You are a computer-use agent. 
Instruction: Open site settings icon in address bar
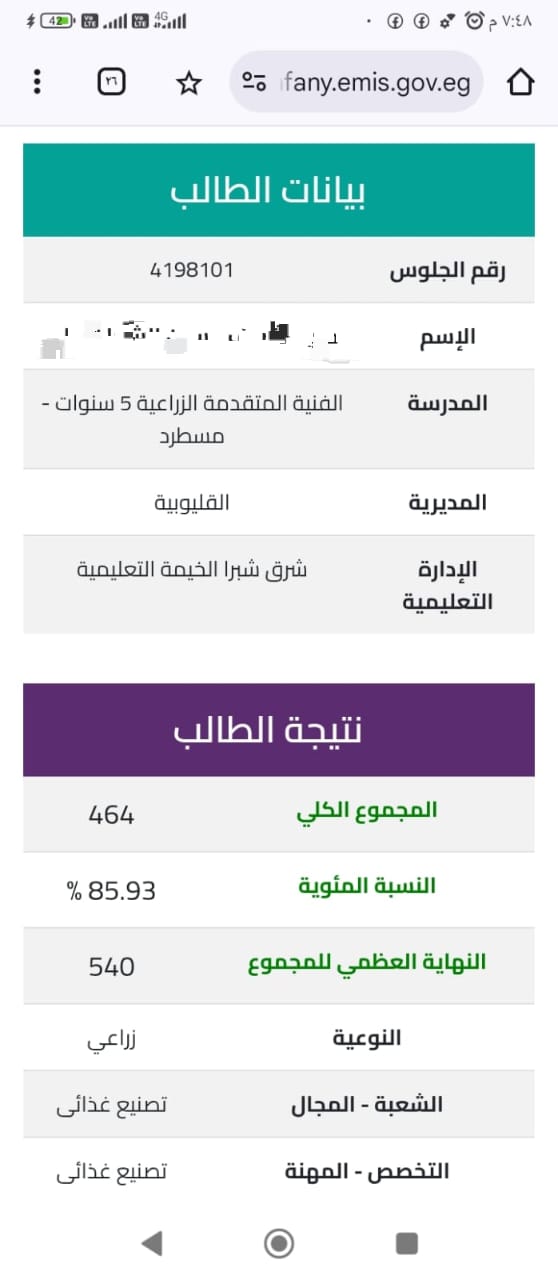point(256,83)
